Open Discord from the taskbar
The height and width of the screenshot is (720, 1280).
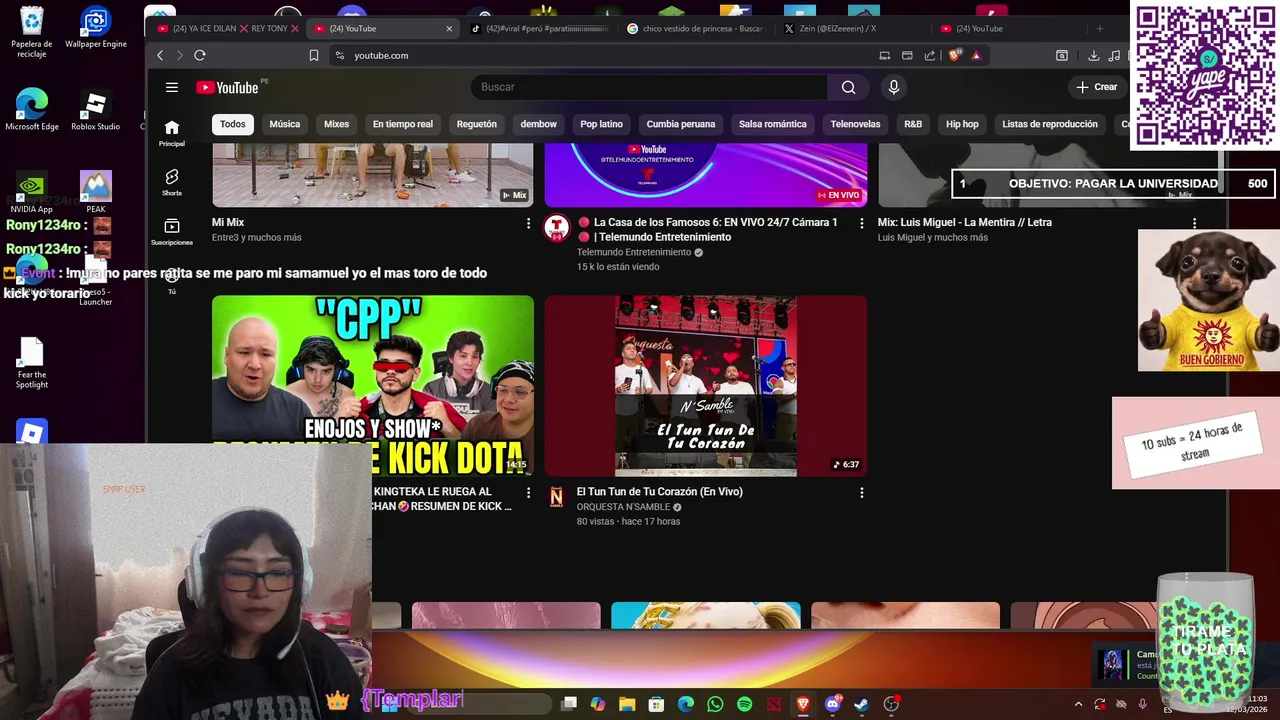(832, 704)
